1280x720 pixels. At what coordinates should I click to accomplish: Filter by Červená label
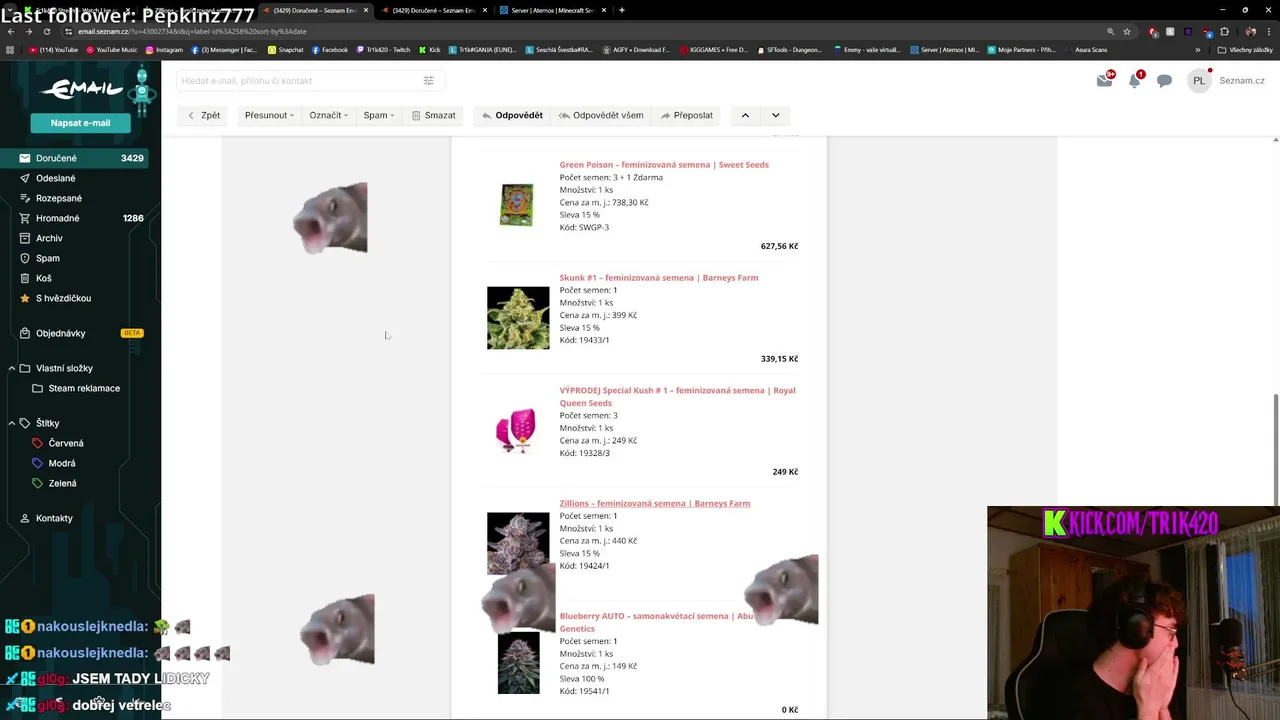tap(66, 443)
